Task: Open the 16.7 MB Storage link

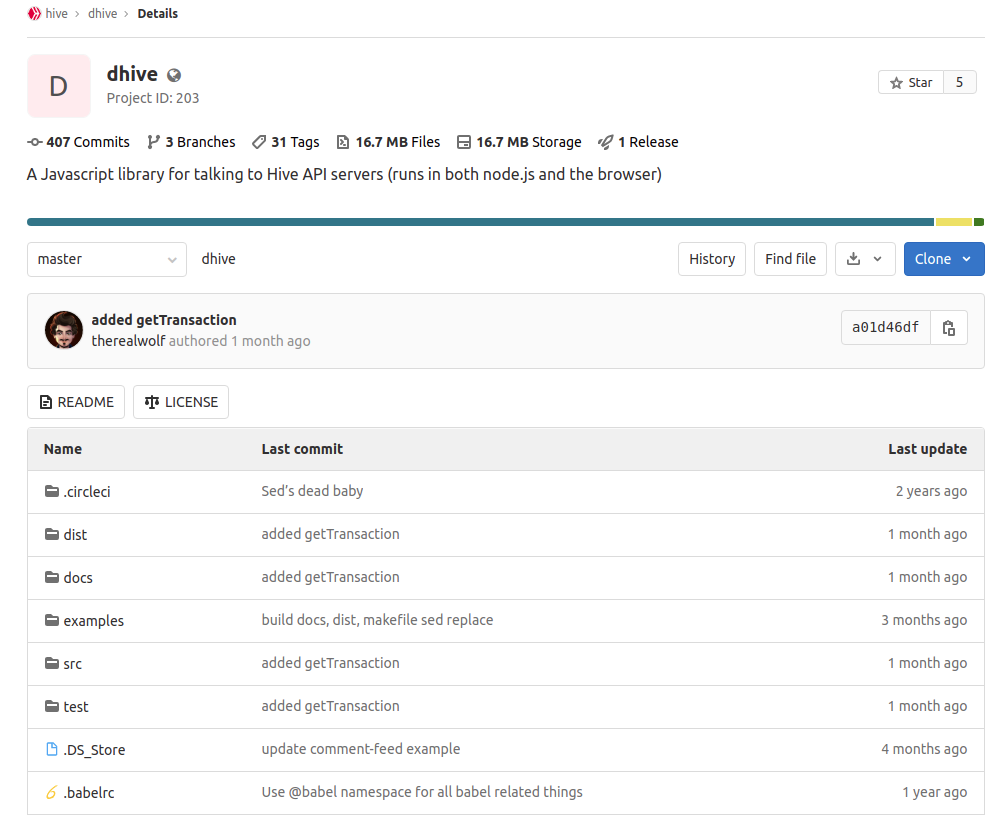Action: click(x=519, y=142)
